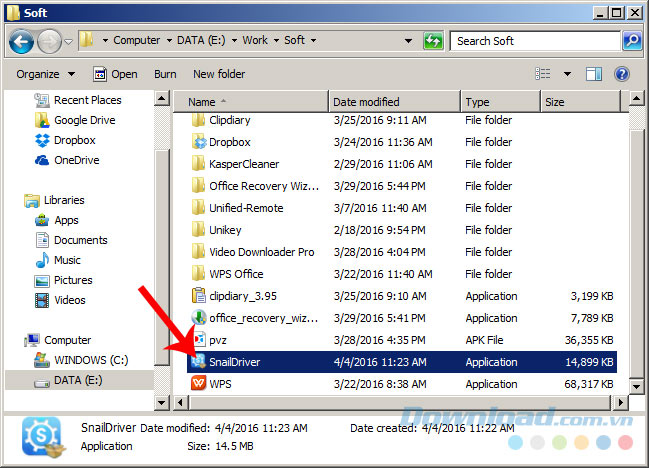Viewport: 649px width, 468px height.
Task: Click SnailDriver large icon in details pane
Action: coord(43,438)
